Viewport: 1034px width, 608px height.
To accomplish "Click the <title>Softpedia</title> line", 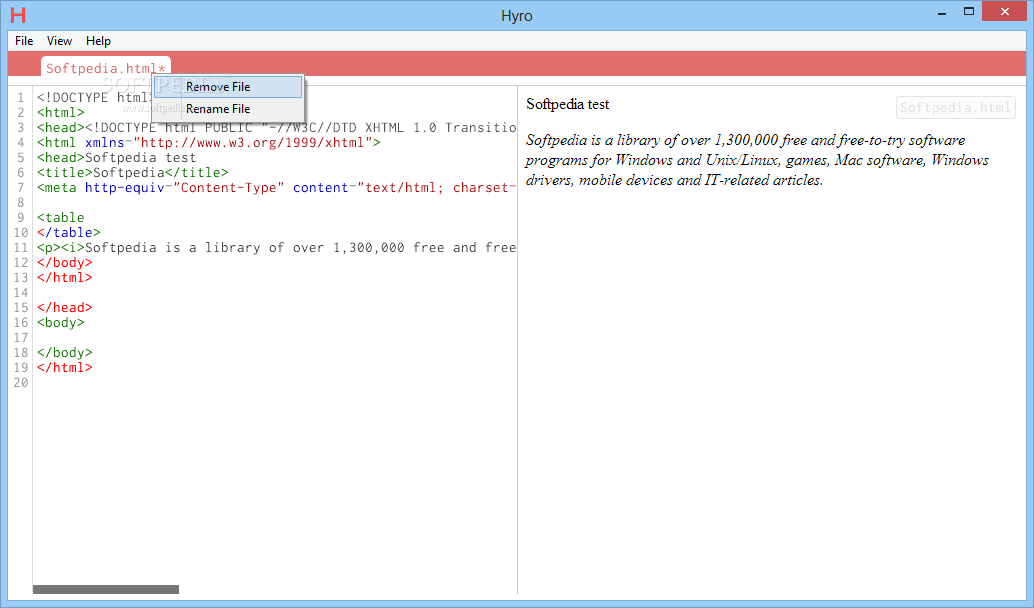I will [x=133, y=173].
